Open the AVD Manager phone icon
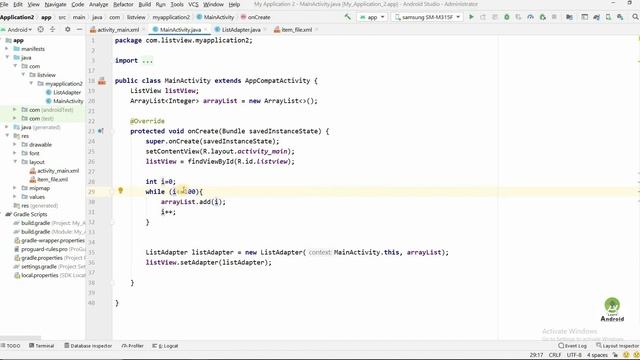This screenshot has height=360, width=640. [x=608, y=17]
